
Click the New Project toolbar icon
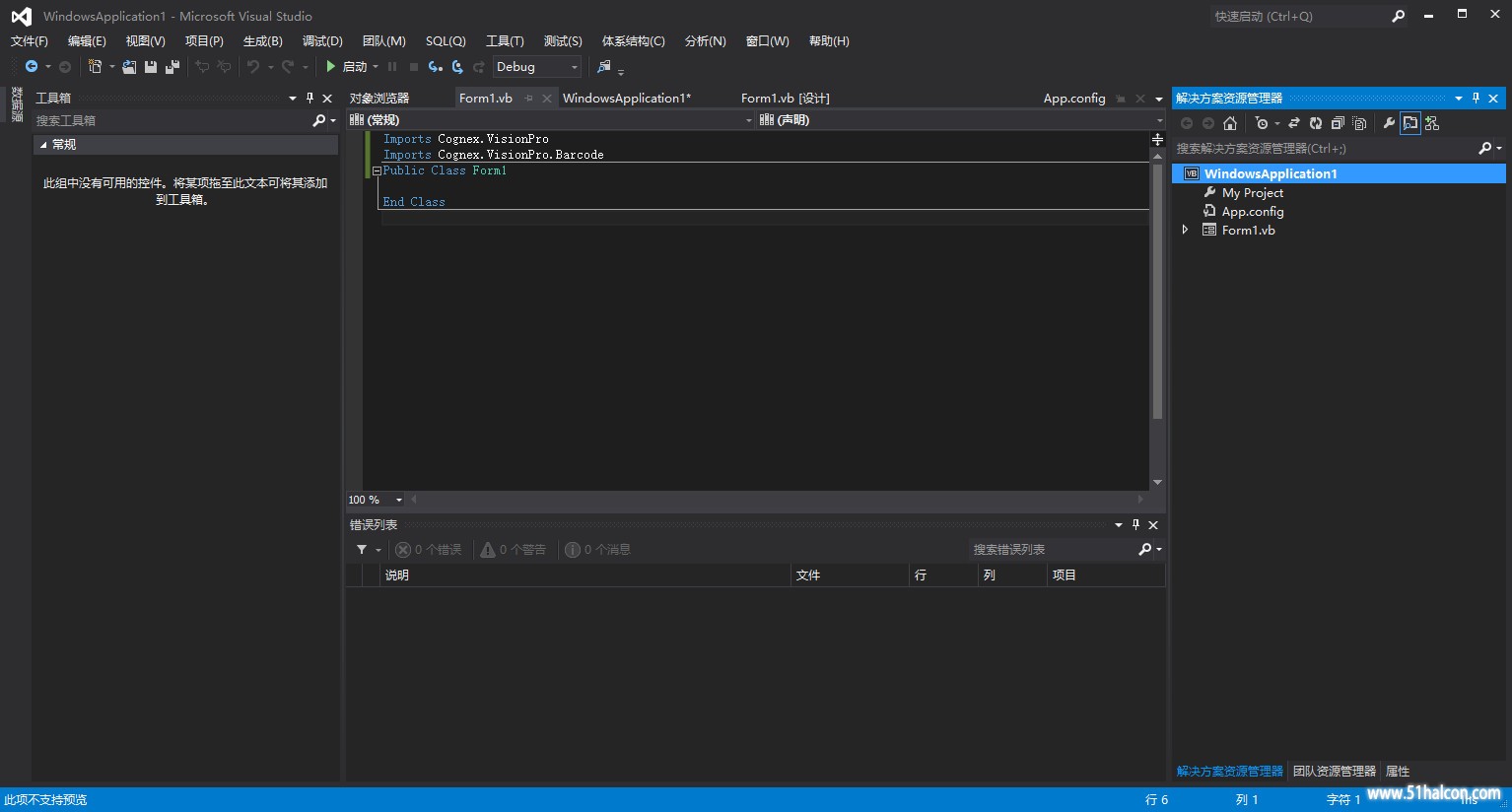coord(95,67)
